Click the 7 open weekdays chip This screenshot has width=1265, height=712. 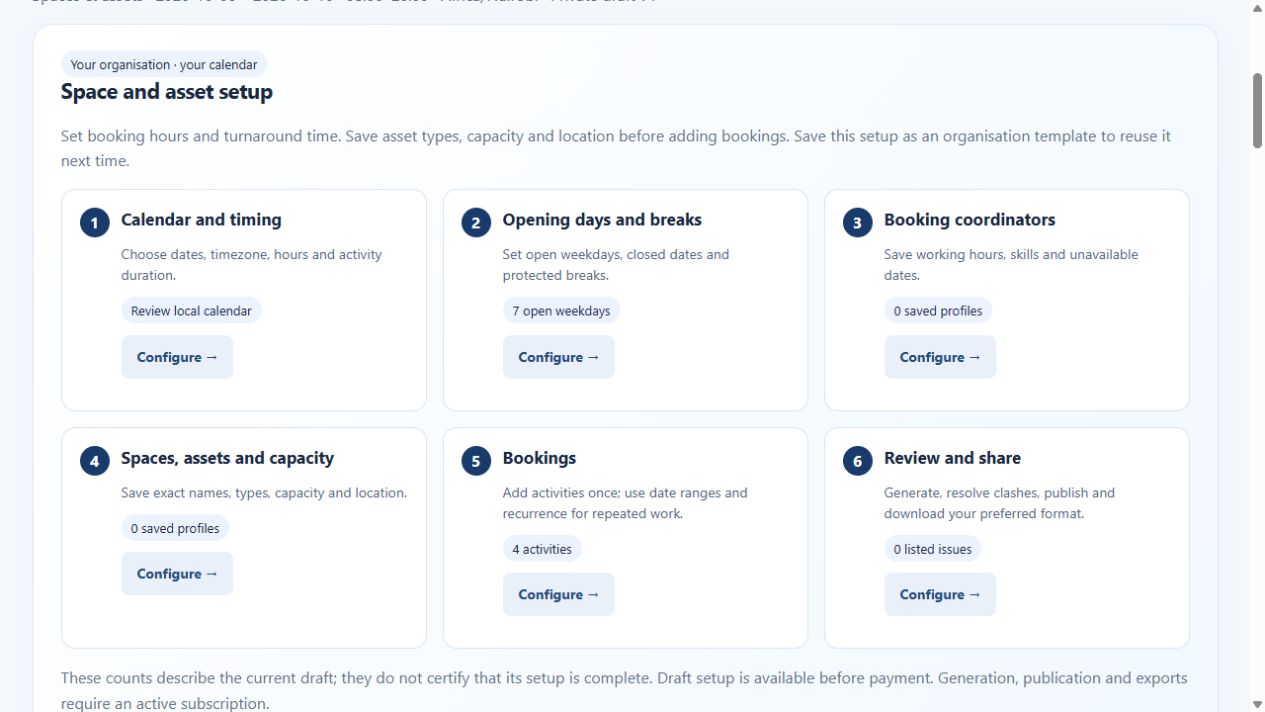pos(561,311)
